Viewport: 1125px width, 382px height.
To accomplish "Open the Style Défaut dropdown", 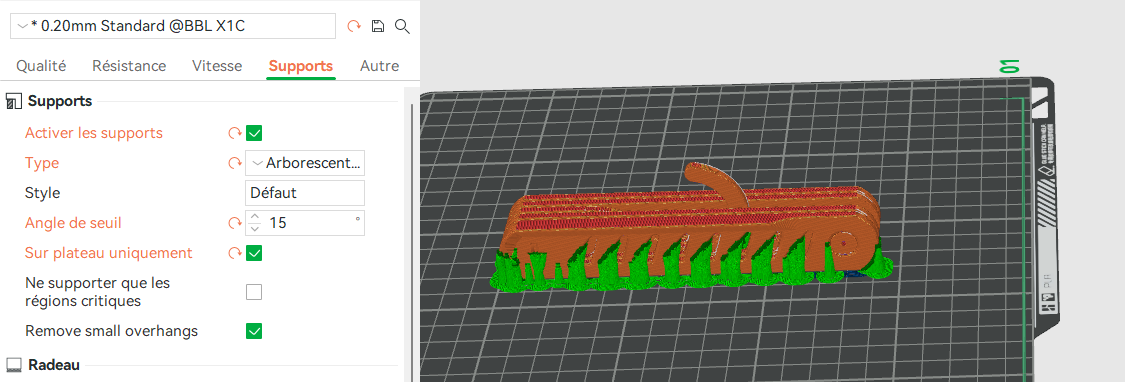I will pyautogui.click(x=305, y=193).
